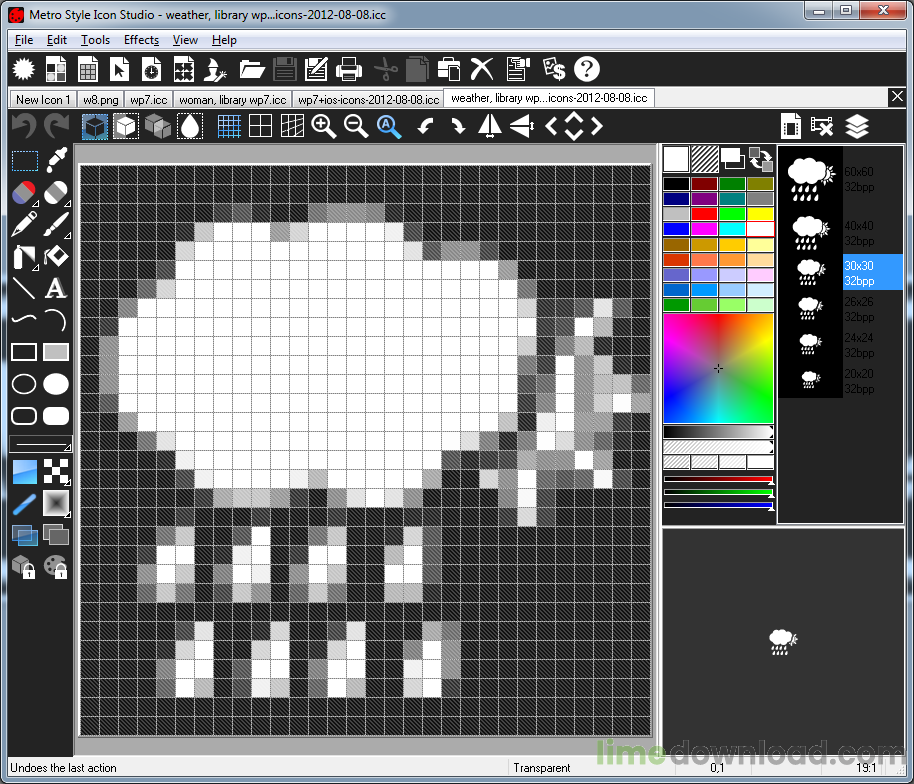Open the Effects menu
Screen dimensions: 914x784
(141, 40)
